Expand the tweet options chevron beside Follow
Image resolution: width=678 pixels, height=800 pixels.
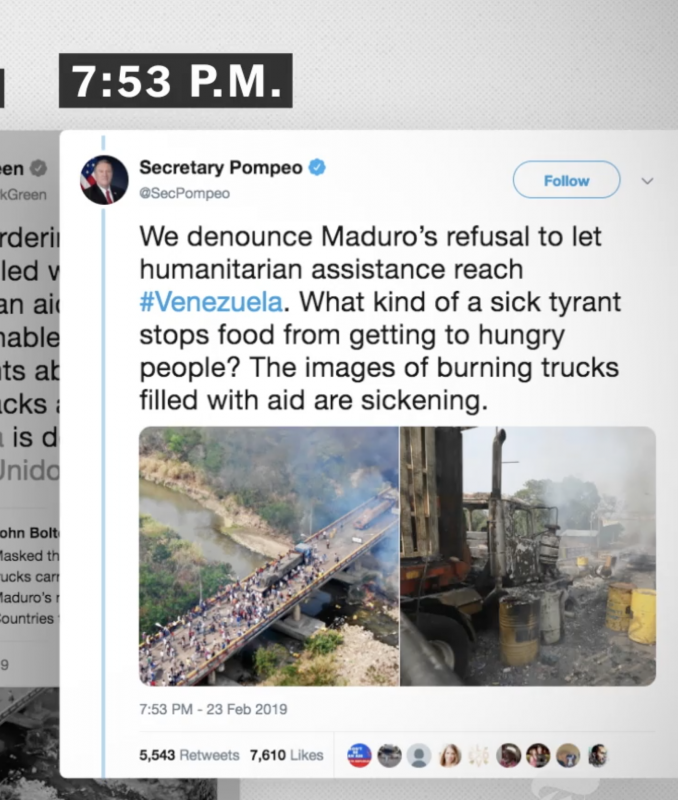click(x=647, y=181)
